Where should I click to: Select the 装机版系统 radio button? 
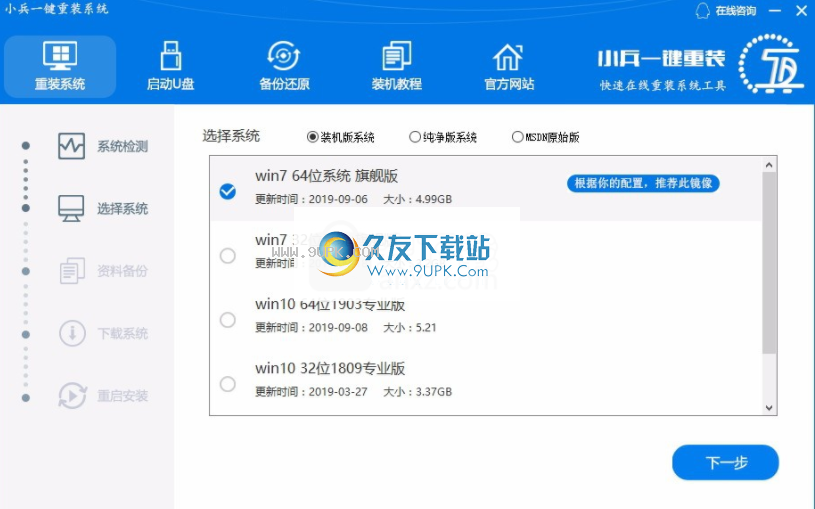312,137
